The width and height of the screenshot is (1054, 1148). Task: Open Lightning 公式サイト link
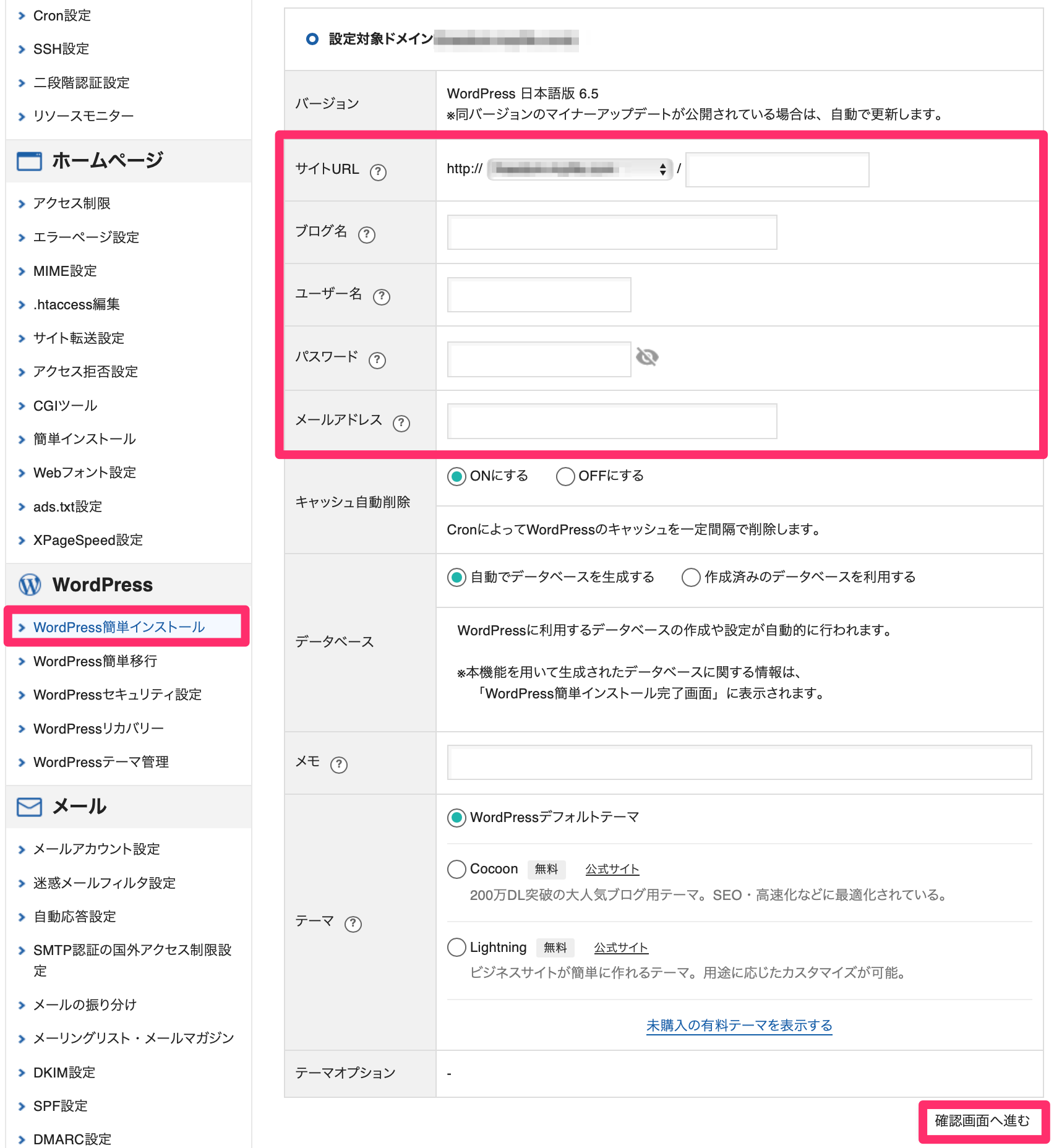621,948
